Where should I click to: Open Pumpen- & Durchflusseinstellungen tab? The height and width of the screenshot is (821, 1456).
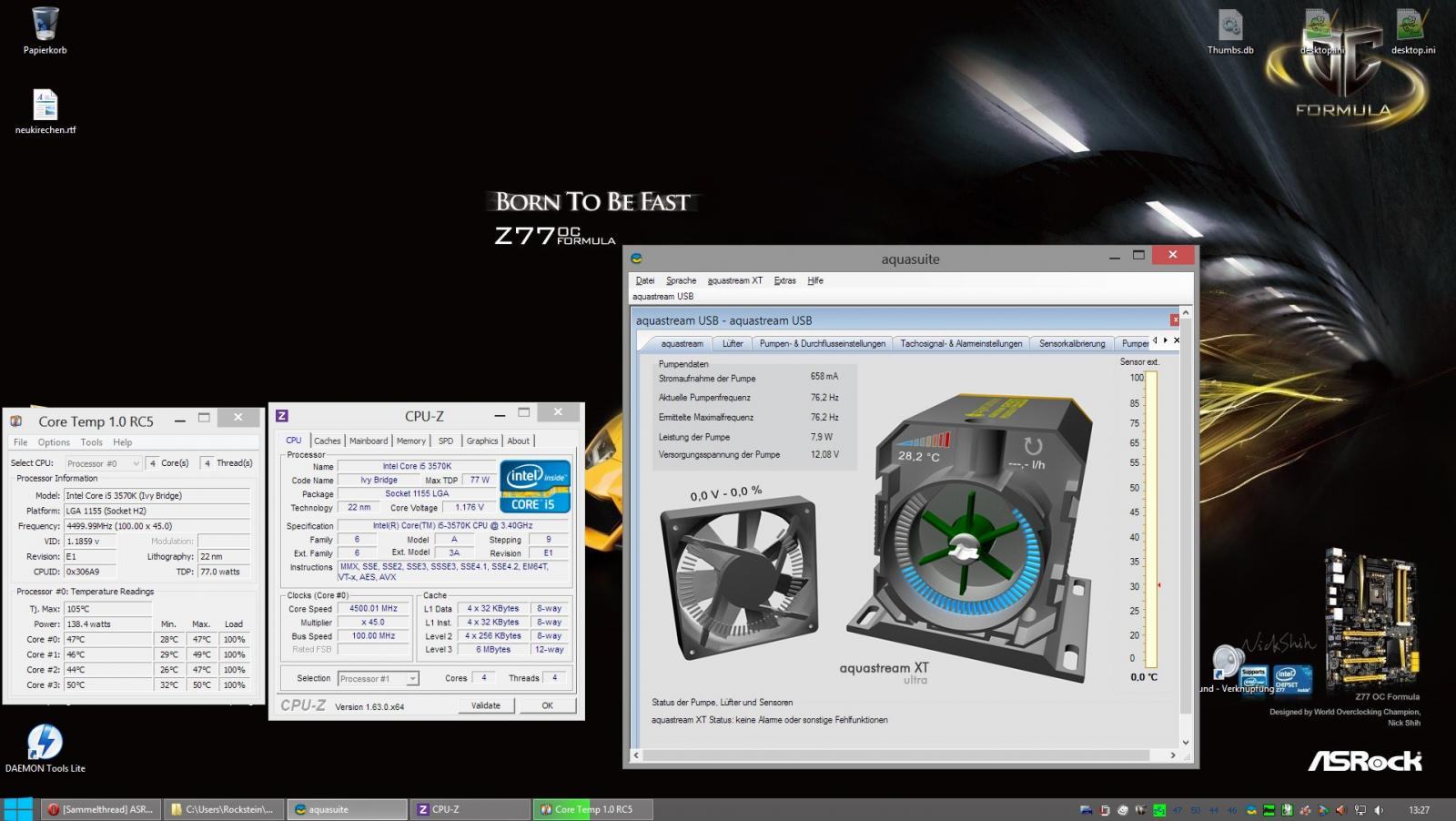coord(823,343)
